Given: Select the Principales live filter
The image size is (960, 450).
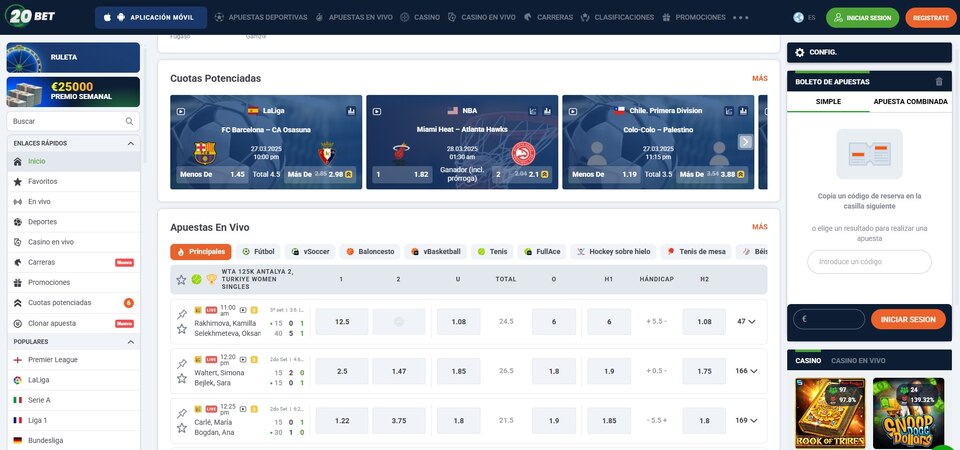Looking at the screenshot, I should [201, 252].
